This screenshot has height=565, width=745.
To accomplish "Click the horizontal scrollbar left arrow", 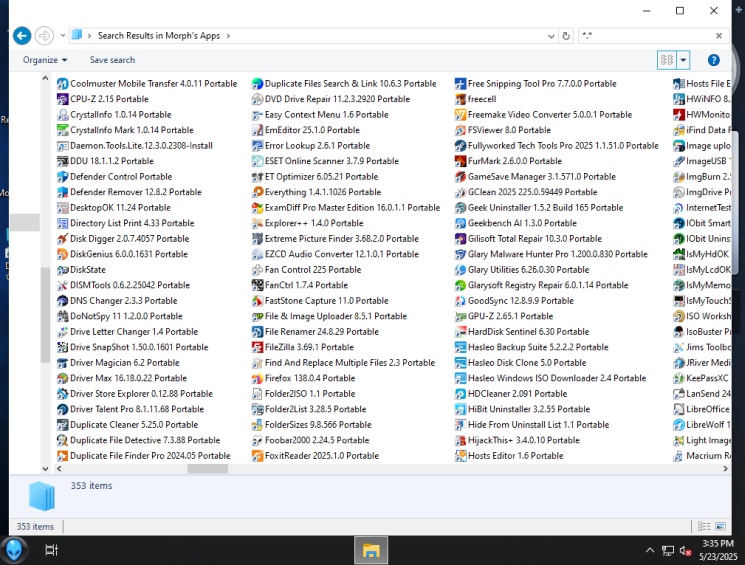I will click(x=59, y=469).
